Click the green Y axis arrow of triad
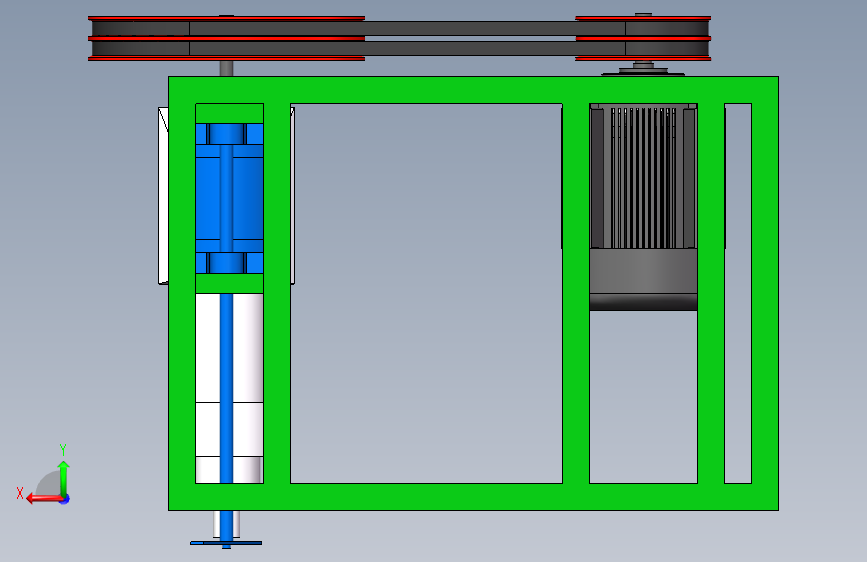The image size is (867, 562). (64, 478)
